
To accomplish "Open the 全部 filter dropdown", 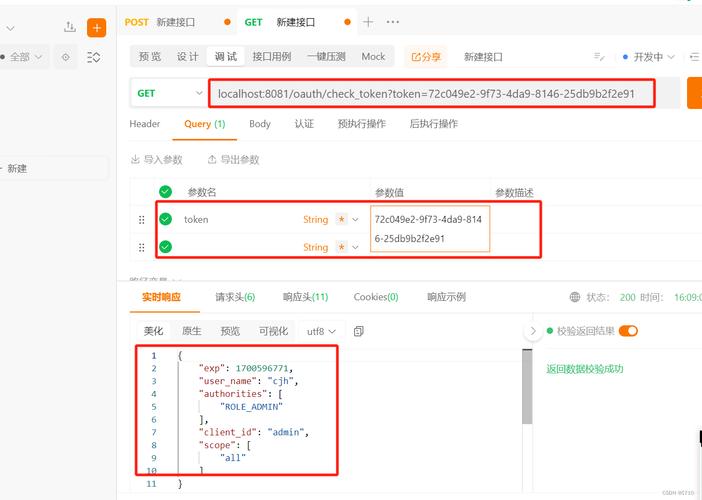I will tap(23, 57).
